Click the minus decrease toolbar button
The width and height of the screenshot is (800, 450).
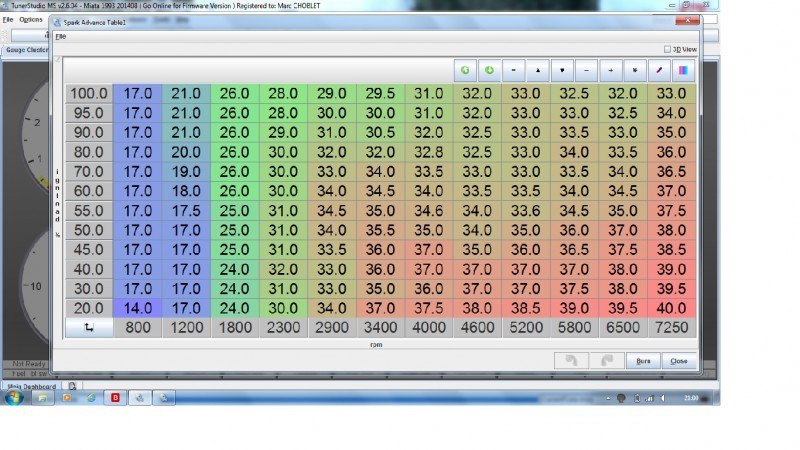click(x=586, y=70)
